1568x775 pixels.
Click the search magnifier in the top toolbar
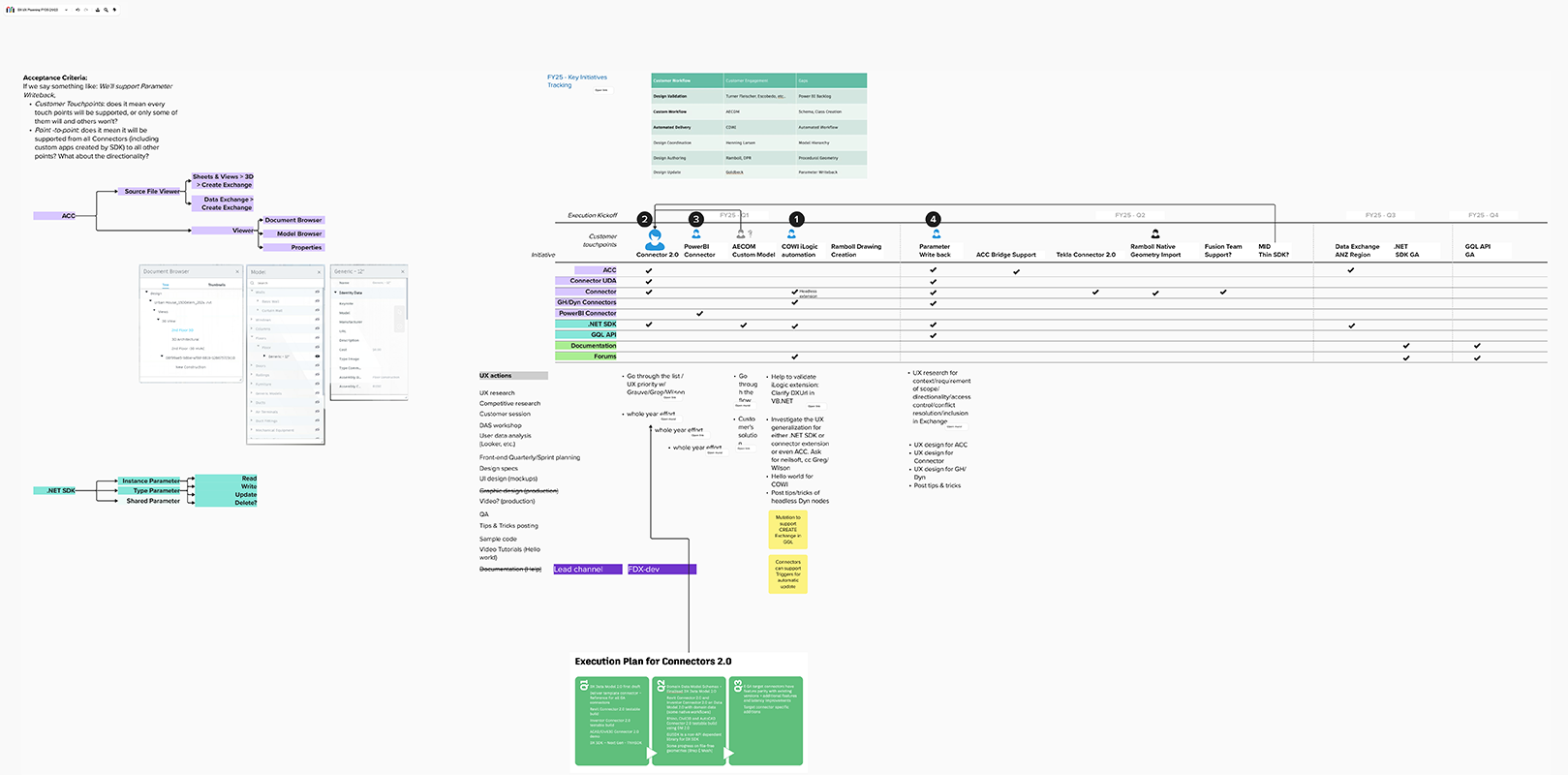pos(107,10)
